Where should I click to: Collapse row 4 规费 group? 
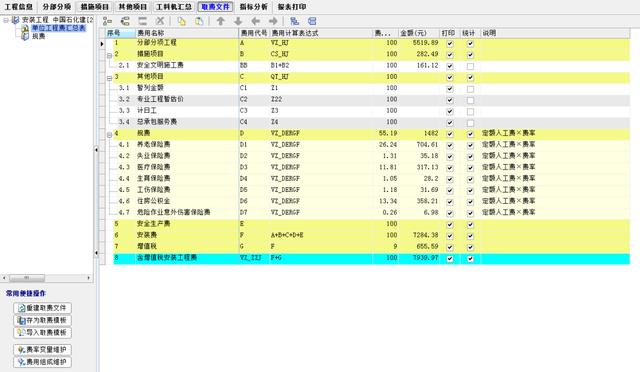109,134
